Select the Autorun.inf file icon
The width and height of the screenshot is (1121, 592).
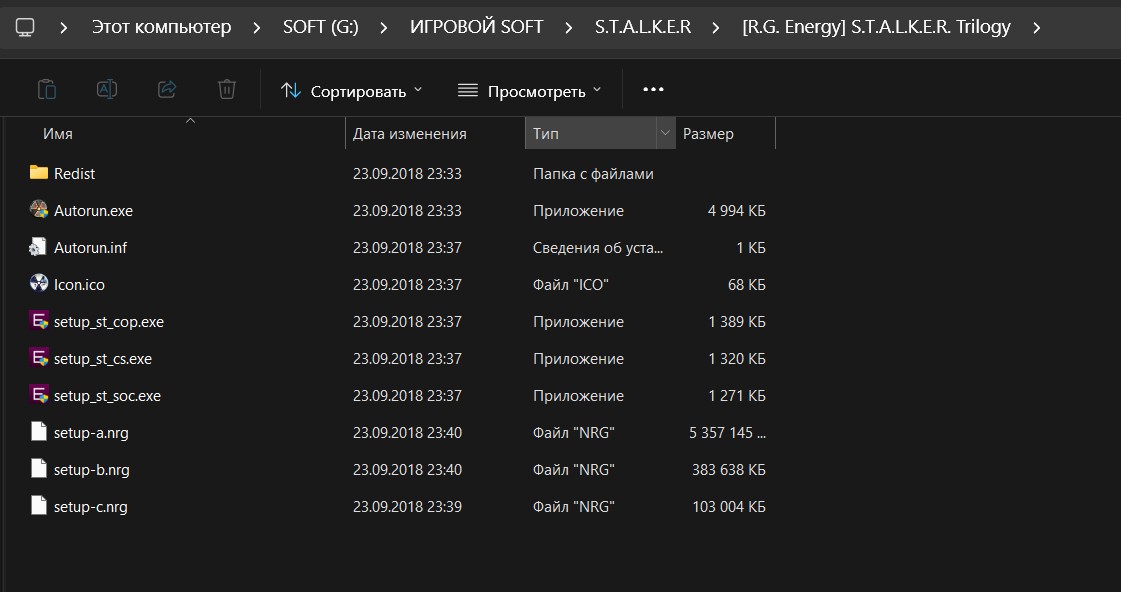pos(39,247)
